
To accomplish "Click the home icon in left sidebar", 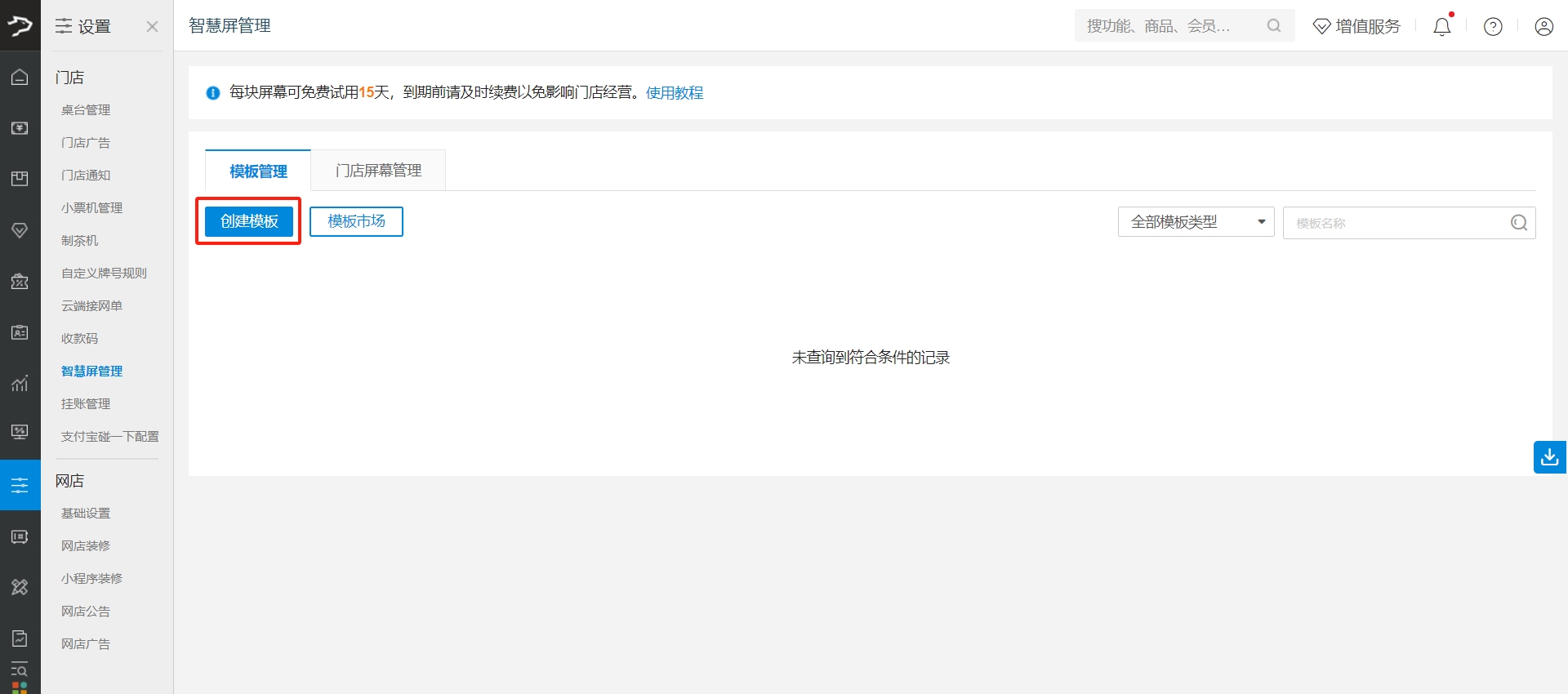I will coord(20,77).
